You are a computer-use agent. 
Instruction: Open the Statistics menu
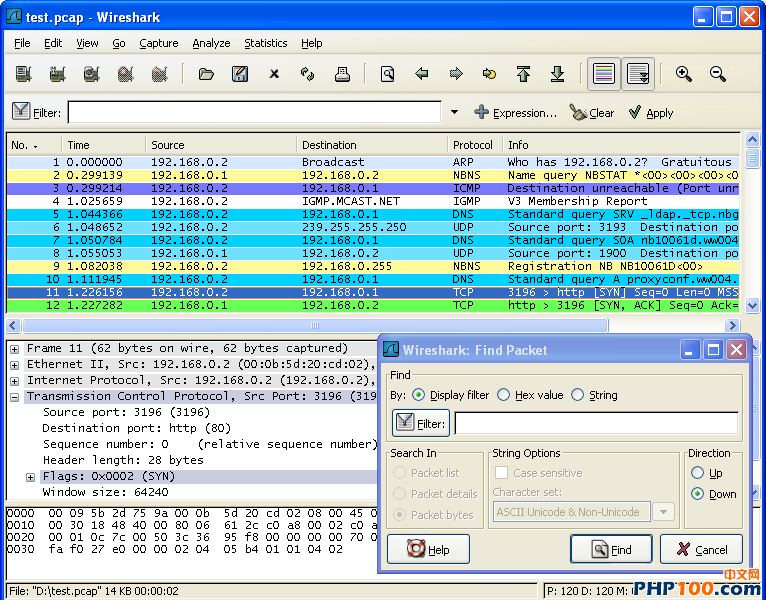265,43
